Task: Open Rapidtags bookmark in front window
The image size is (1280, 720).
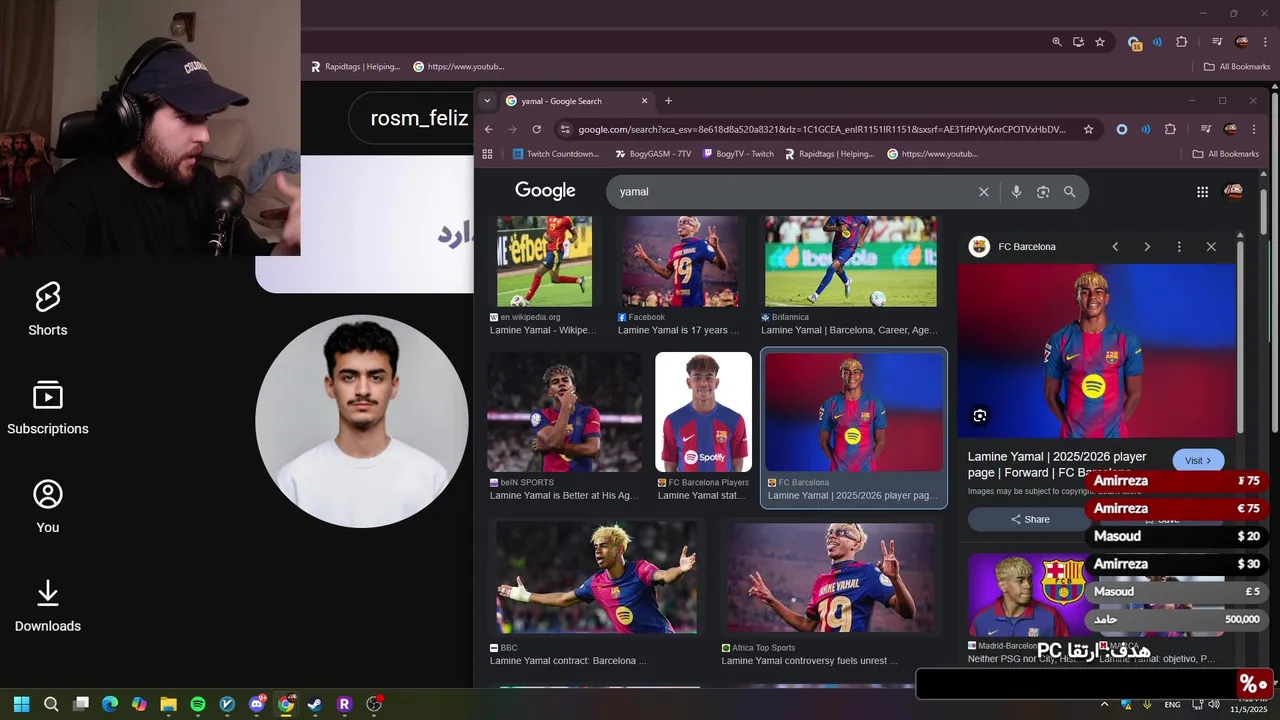Action: (x=830, y=154)
